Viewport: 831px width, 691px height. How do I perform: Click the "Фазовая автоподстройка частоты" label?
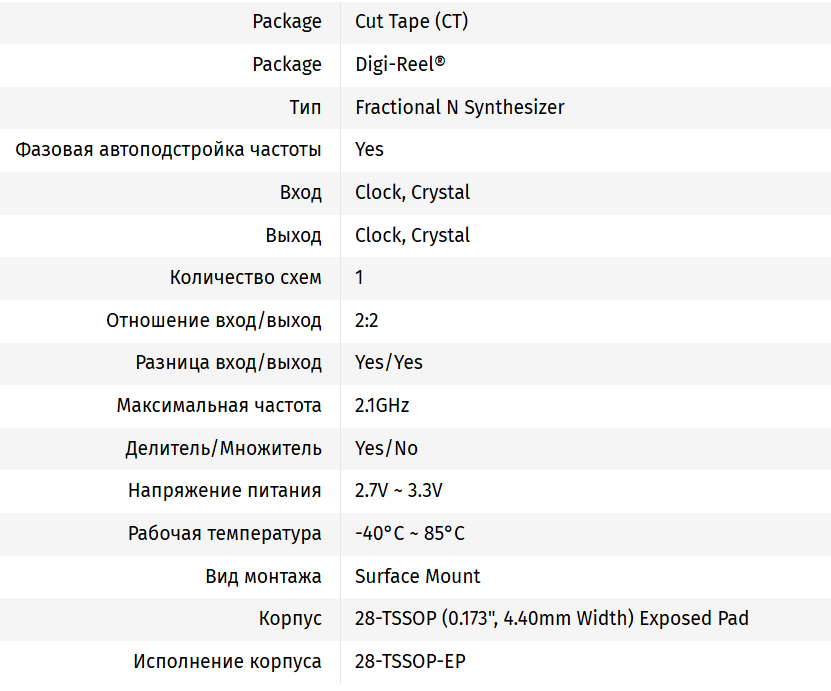[x=168, y=150]
